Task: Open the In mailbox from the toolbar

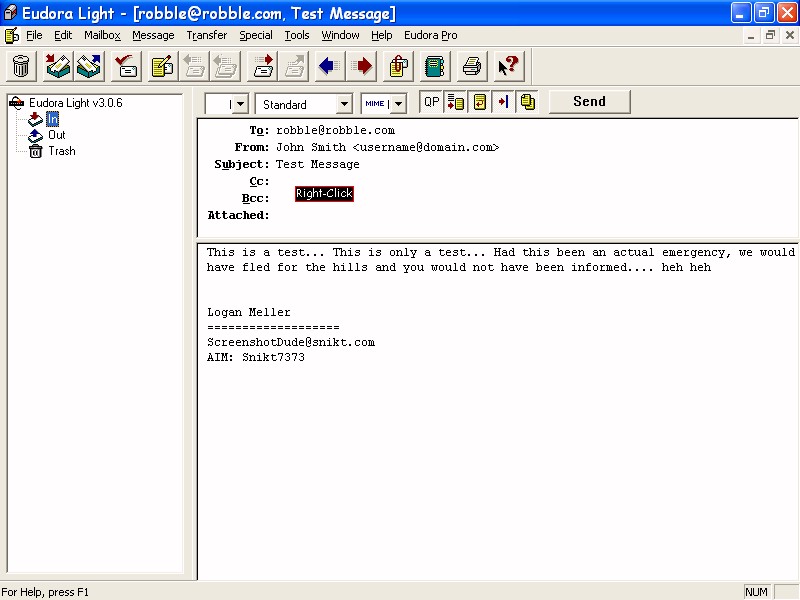Action: [x=58, y=66]
